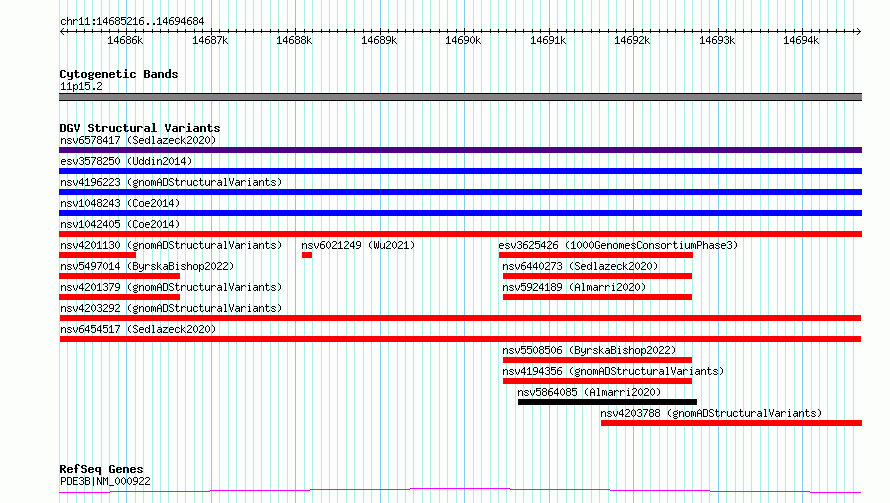Open esv3625426 (1000GenomesConsortiumPhase3) label
The height and width of the screenshot is (503, 890).
(x=618, y=245)
